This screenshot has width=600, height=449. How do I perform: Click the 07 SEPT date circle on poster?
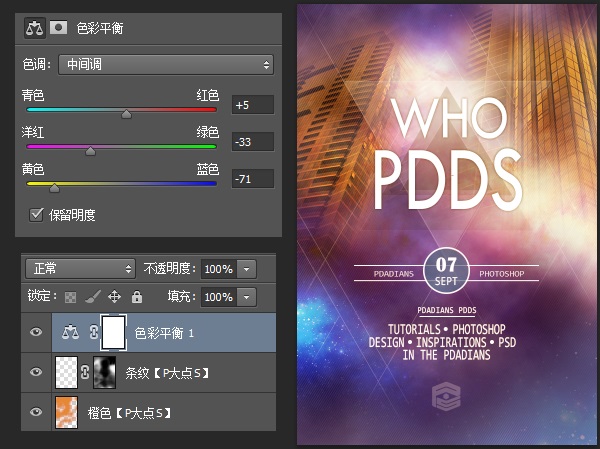446,271
